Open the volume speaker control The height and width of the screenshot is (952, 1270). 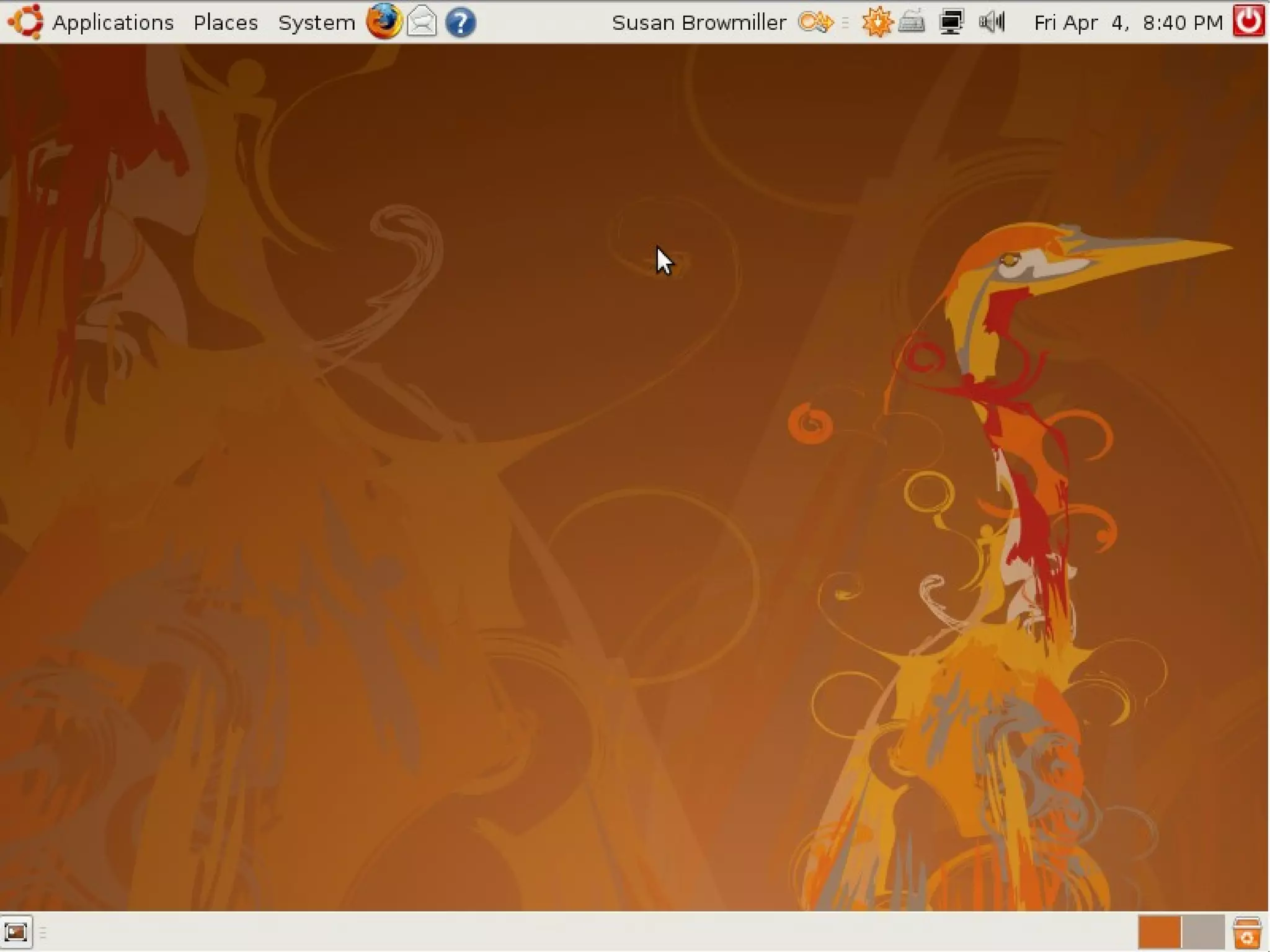coord(992,22)
